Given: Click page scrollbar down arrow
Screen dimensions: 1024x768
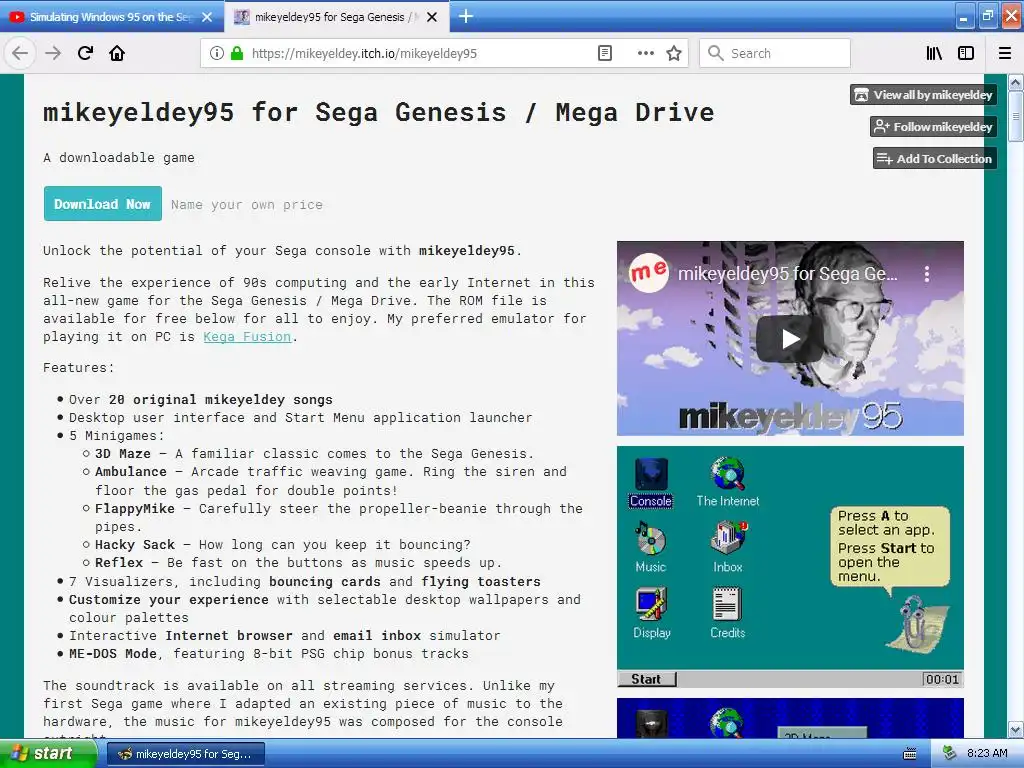Looking at the screenshot, I should click(x=1016, y=729).
